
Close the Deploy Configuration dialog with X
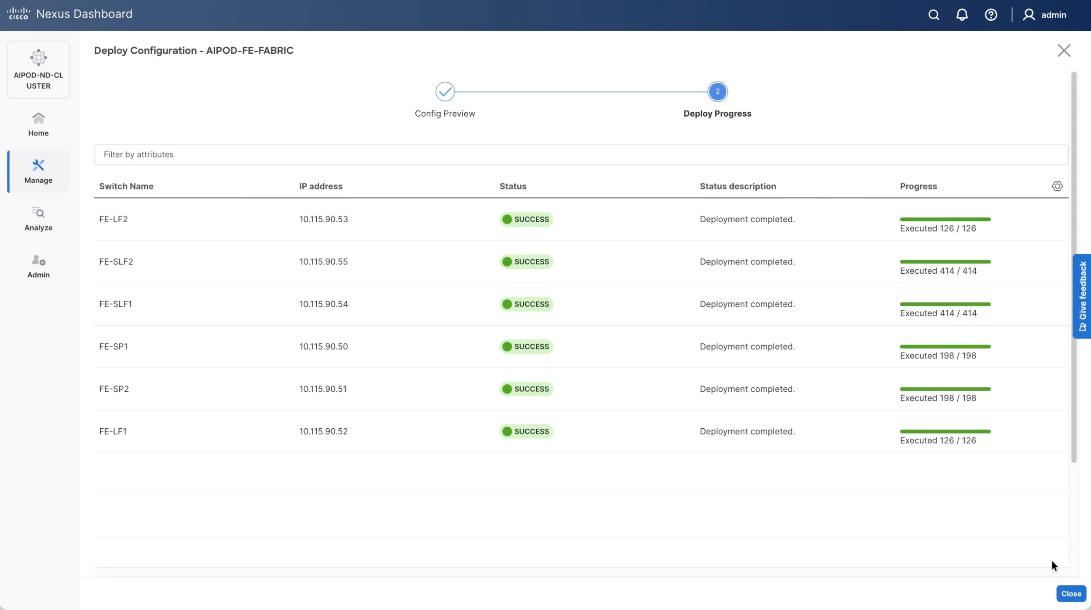[x=1063, y=51]
